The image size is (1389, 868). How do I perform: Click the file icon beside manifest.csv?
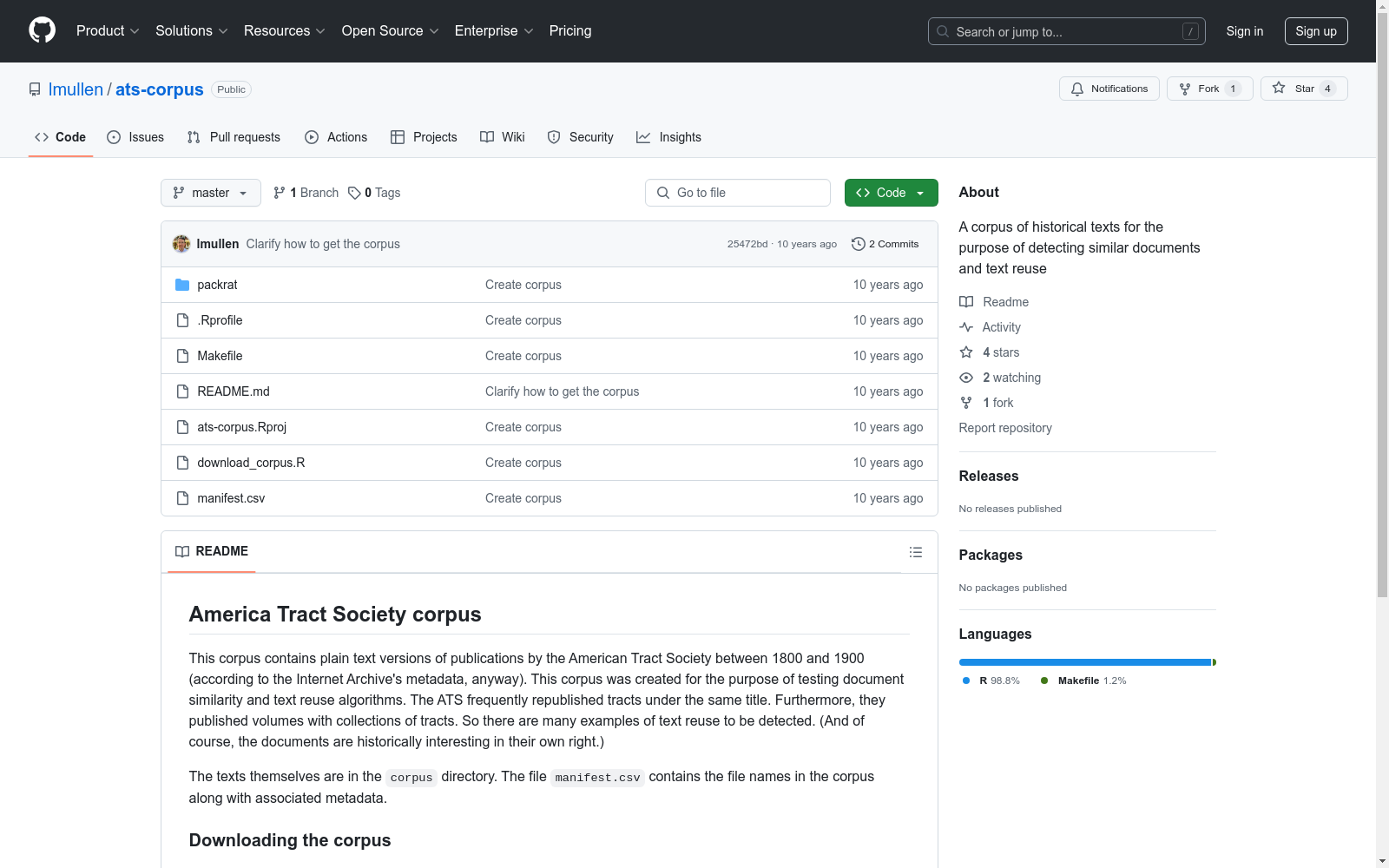point(182,498)
